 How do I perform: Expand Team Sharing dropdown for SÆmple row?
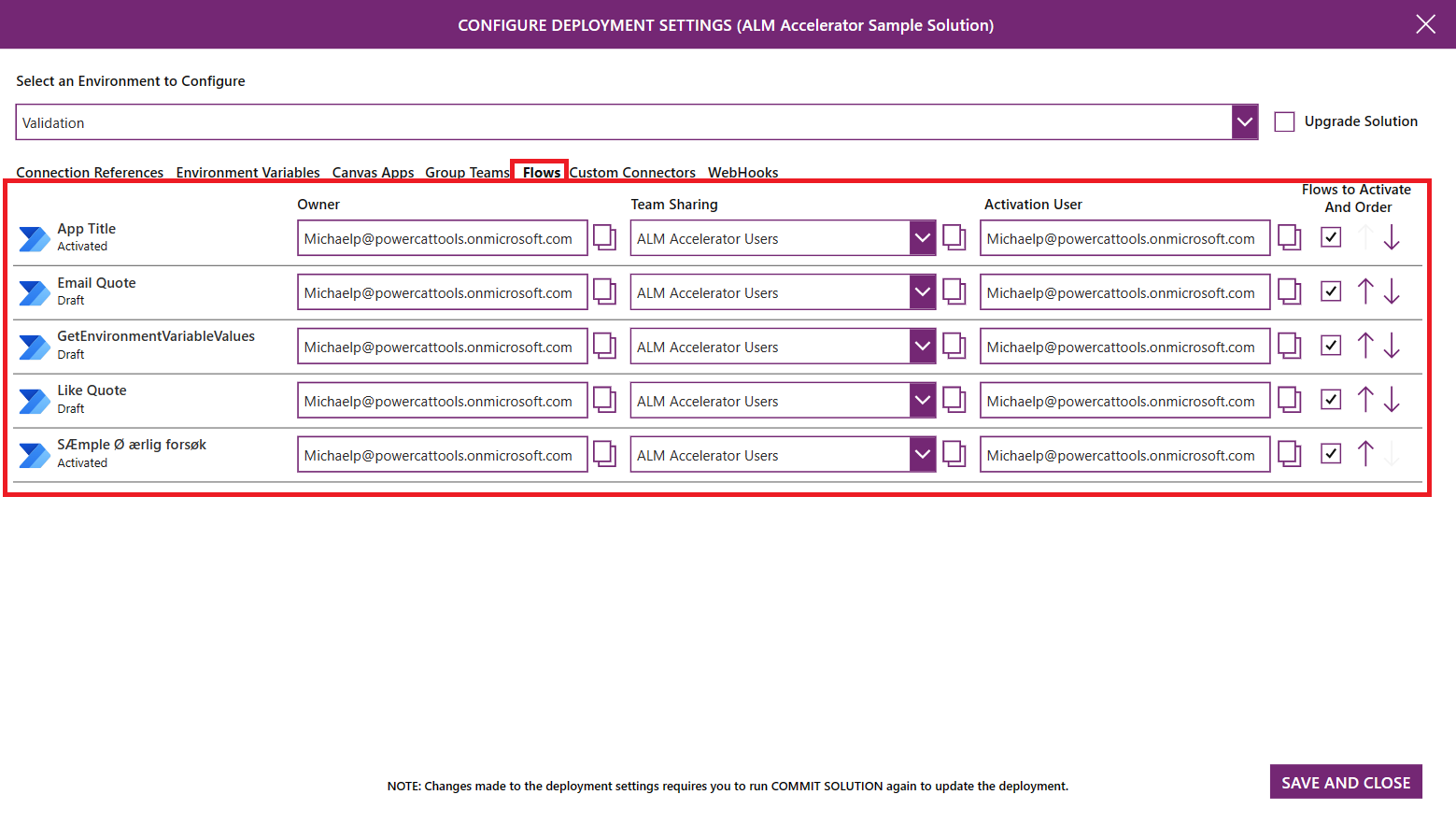point(923,455)
